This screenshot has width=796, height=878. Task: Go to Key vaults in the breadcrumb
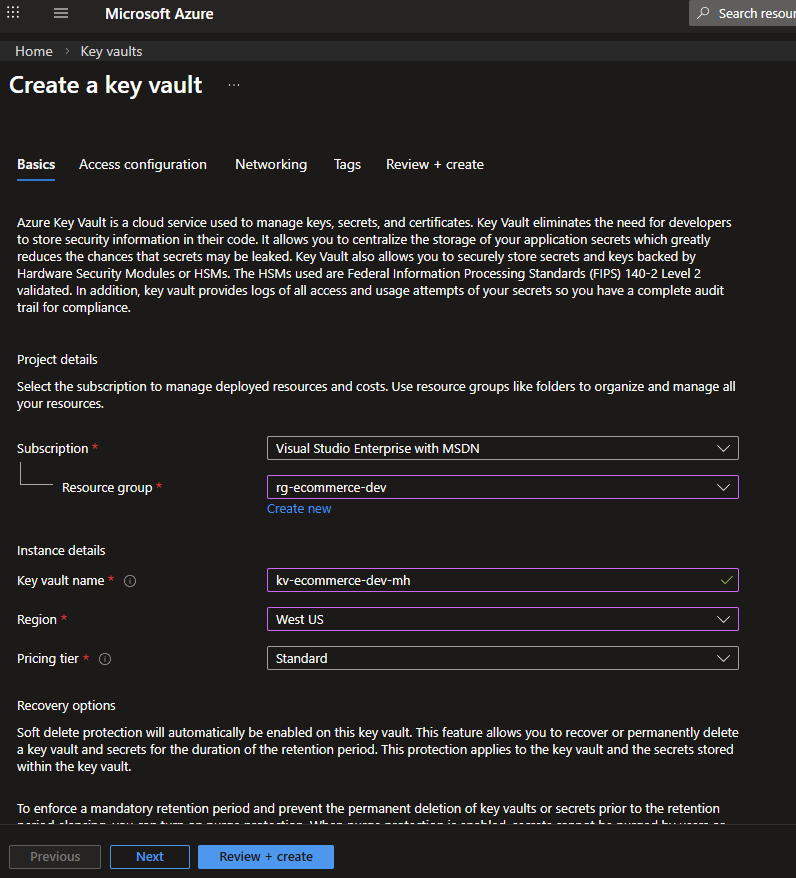pos(111,51)
